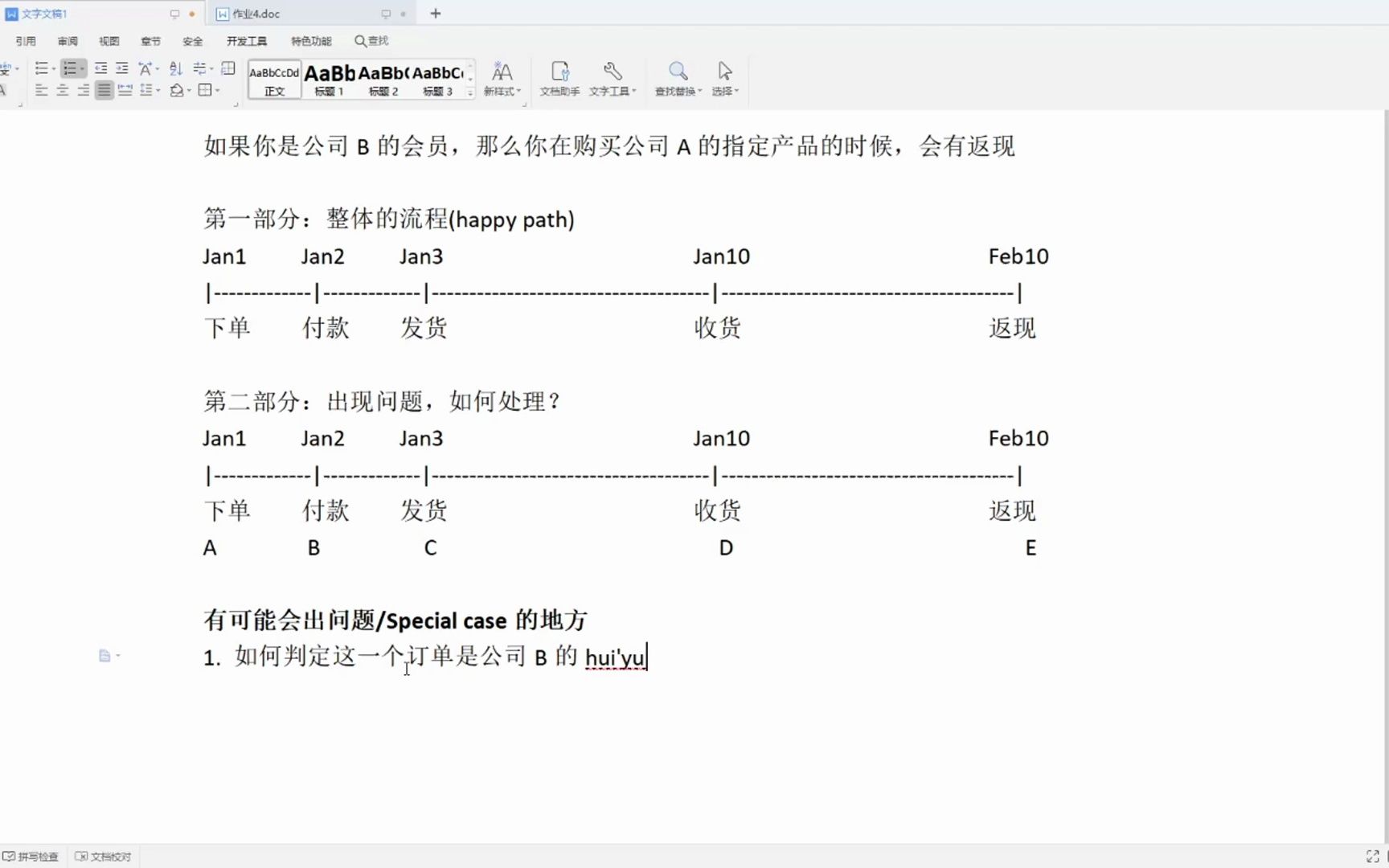Click the bold line 有可能会出问题/Special case
1389x868 pixels.
(x=395, y=620)
